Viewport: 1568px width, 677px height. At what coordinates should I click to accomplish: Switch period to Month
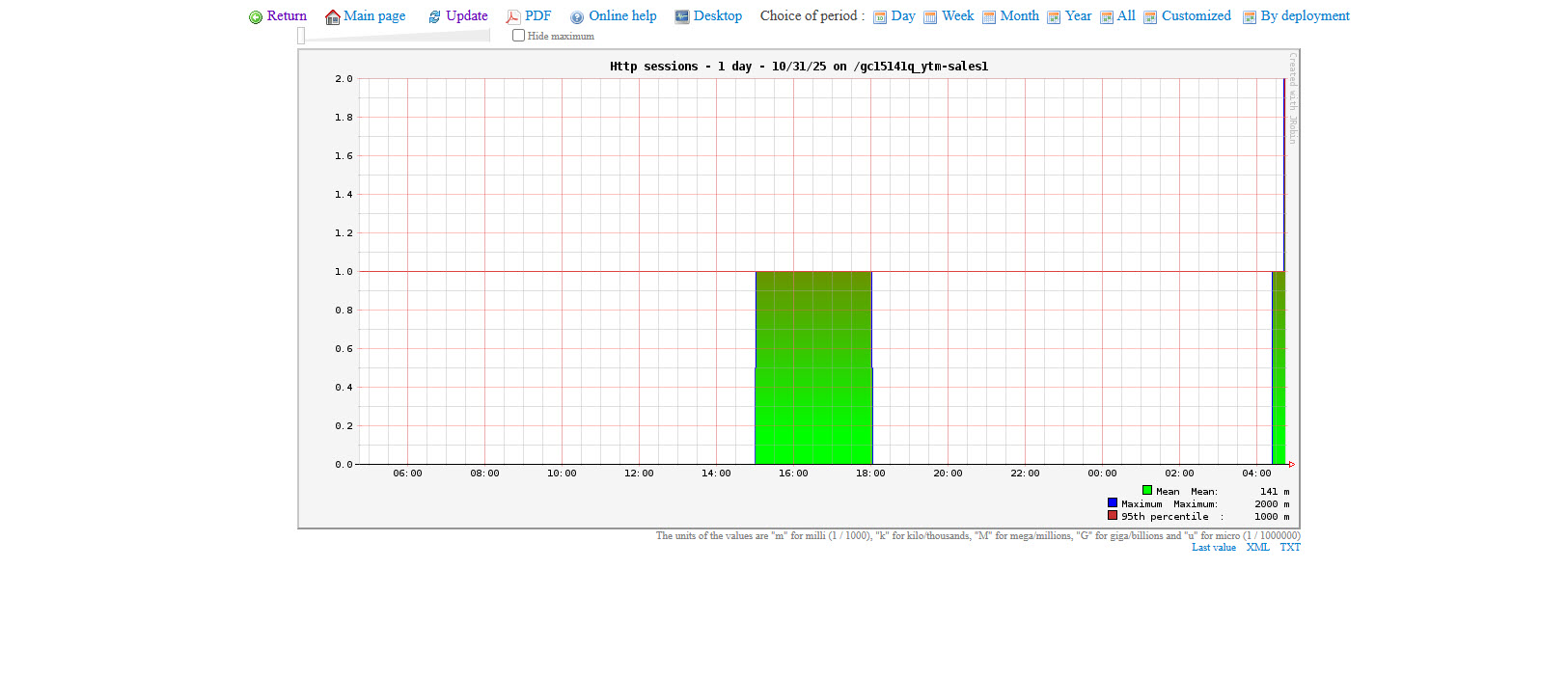tap(1019, 16)
